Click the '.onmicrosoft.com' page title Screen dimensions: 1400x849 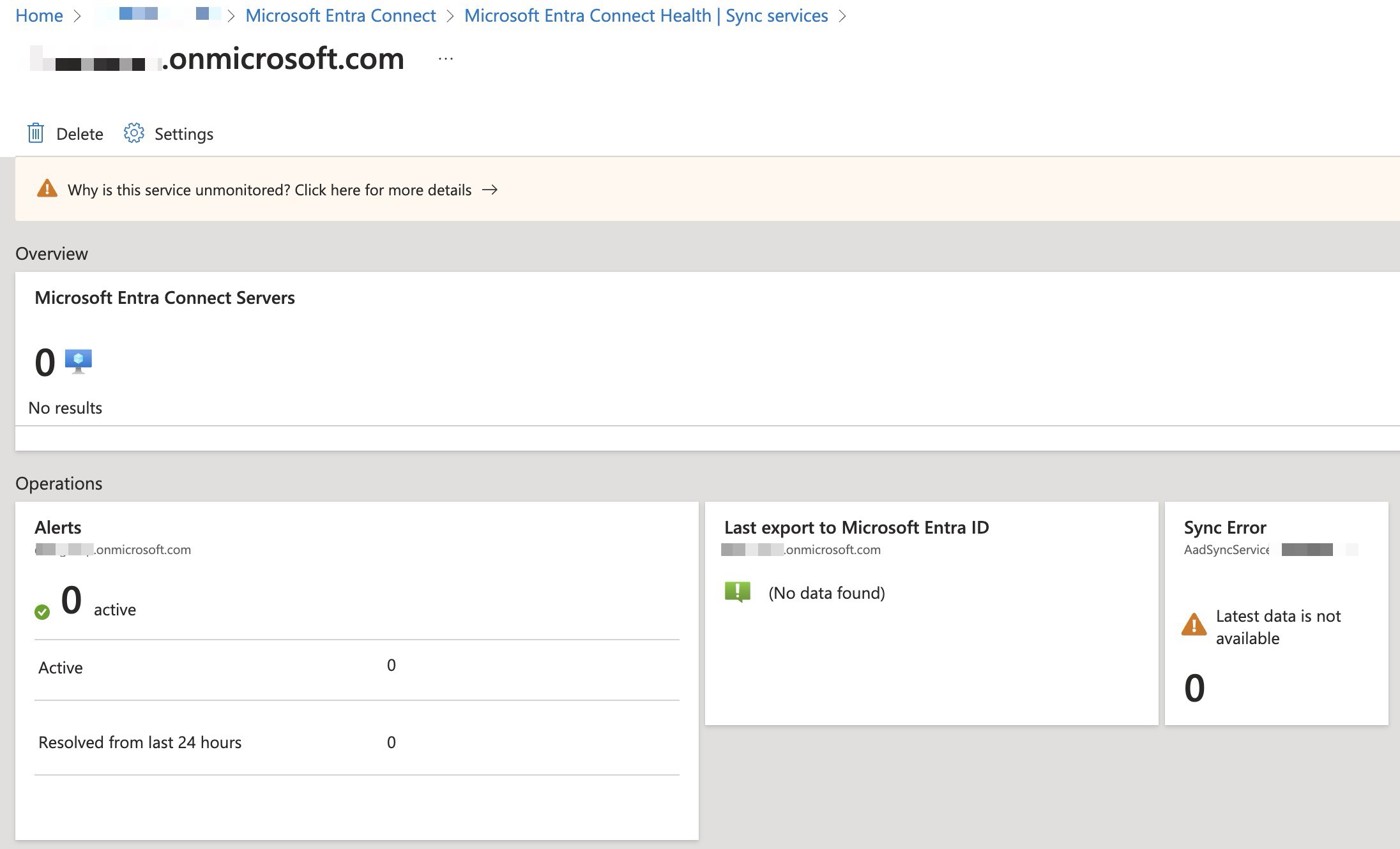283,59
